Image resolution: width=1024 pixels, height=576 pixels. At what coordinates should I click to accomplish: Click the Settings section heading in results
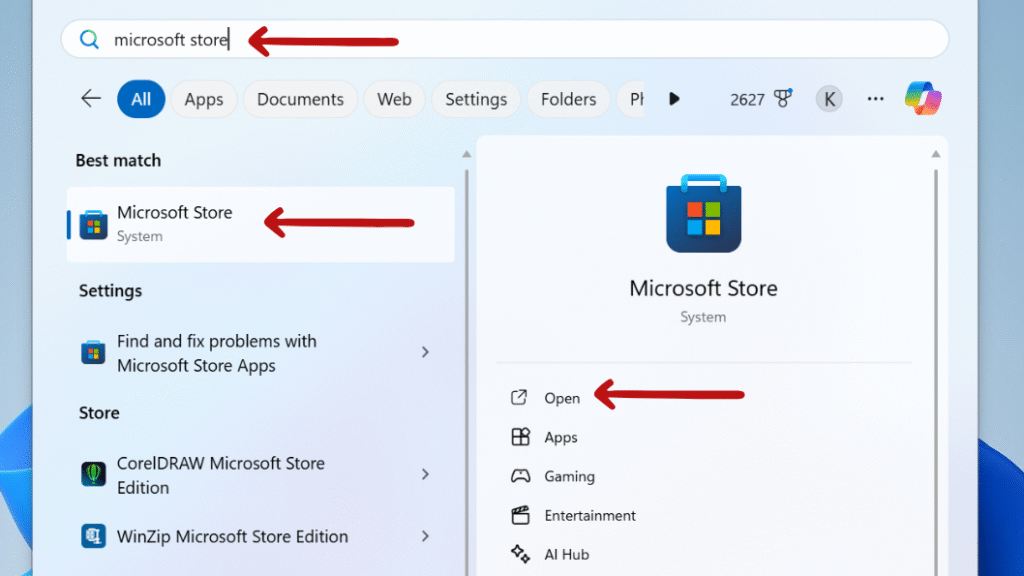click(110, 291)
